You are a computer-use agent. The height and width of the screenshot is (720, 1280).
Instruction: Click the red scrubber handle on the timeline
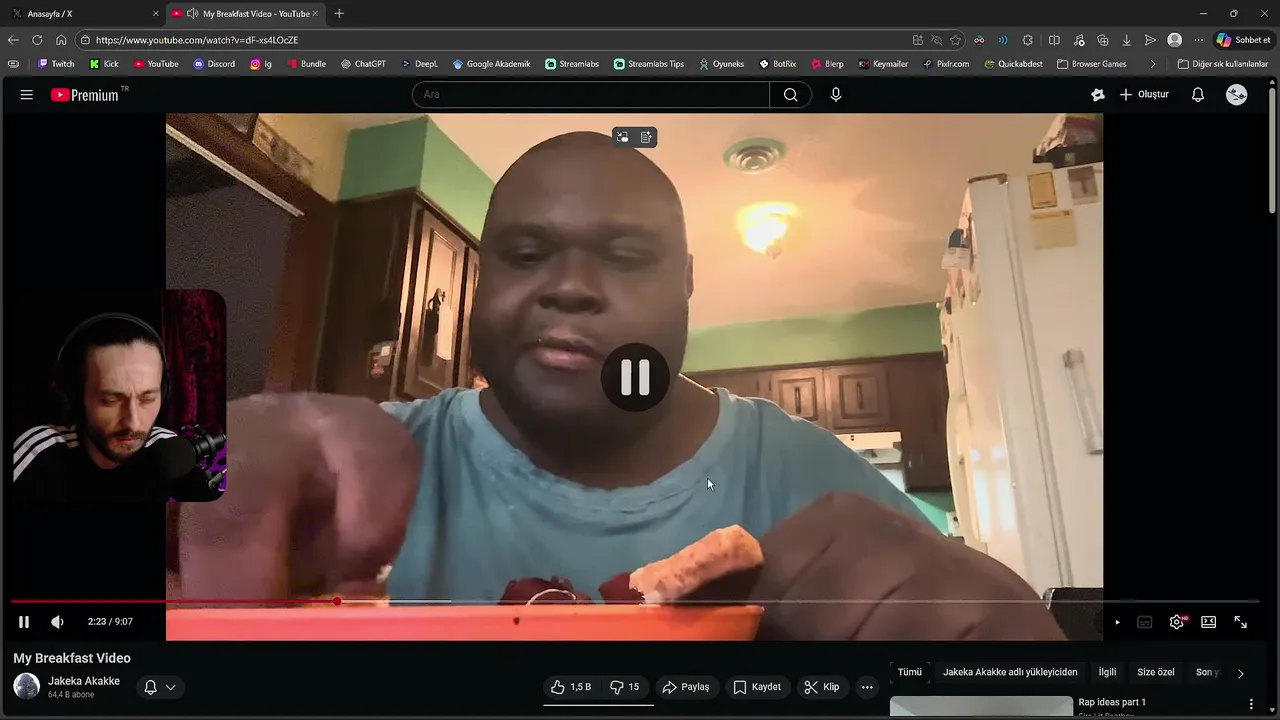(337, 602)
